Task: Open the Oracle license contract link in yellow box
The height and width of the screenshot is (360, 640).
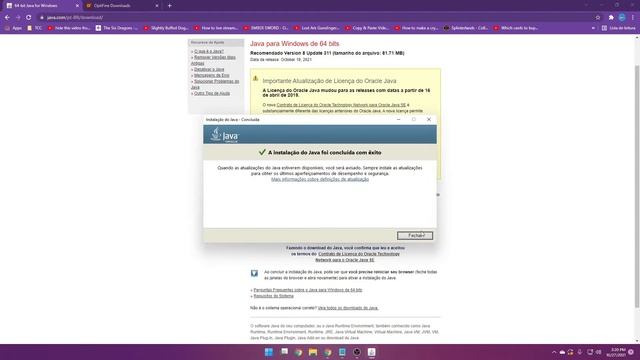Action: click(x=341, y=105)
